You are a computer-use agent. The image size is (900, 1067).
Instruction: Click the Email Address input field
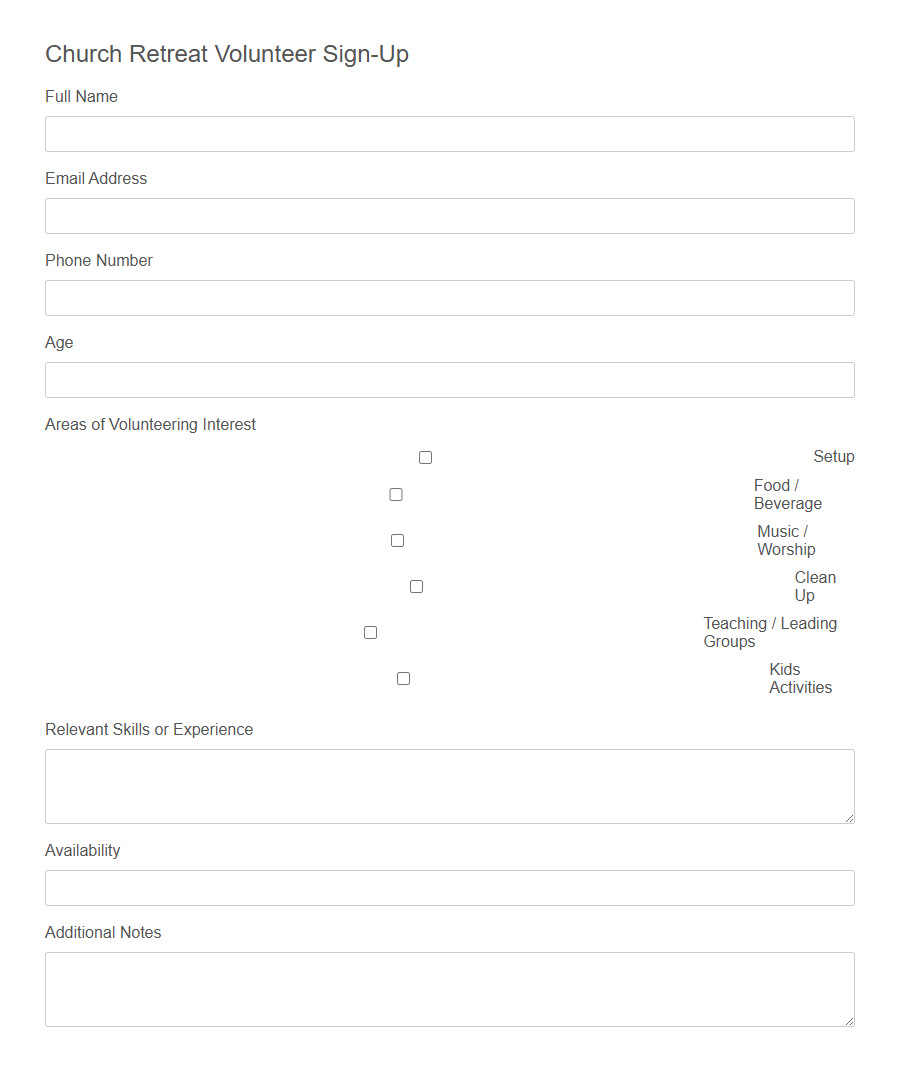(449, 215)
